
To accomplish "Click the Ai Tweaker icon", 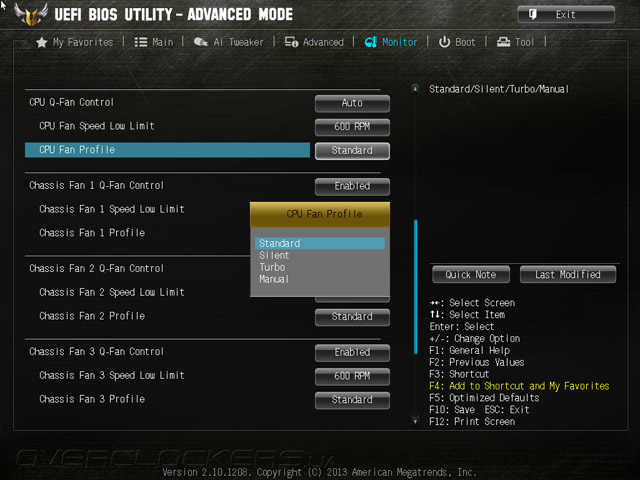I will point(200,42).
